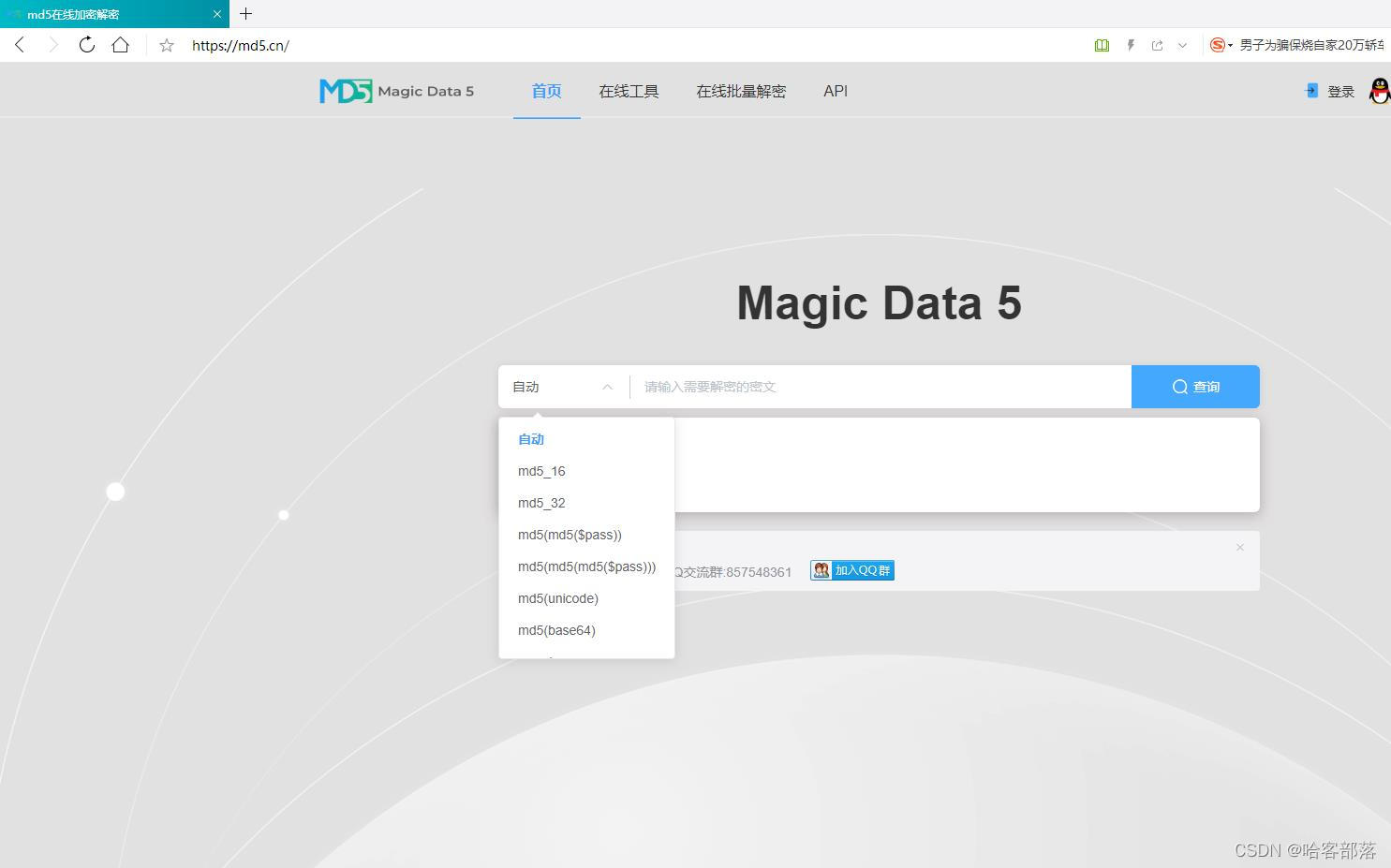Screen dimensions: 1391x868
Task: Close the md5在线加密解密 tab
Action: tap(216, 14)
